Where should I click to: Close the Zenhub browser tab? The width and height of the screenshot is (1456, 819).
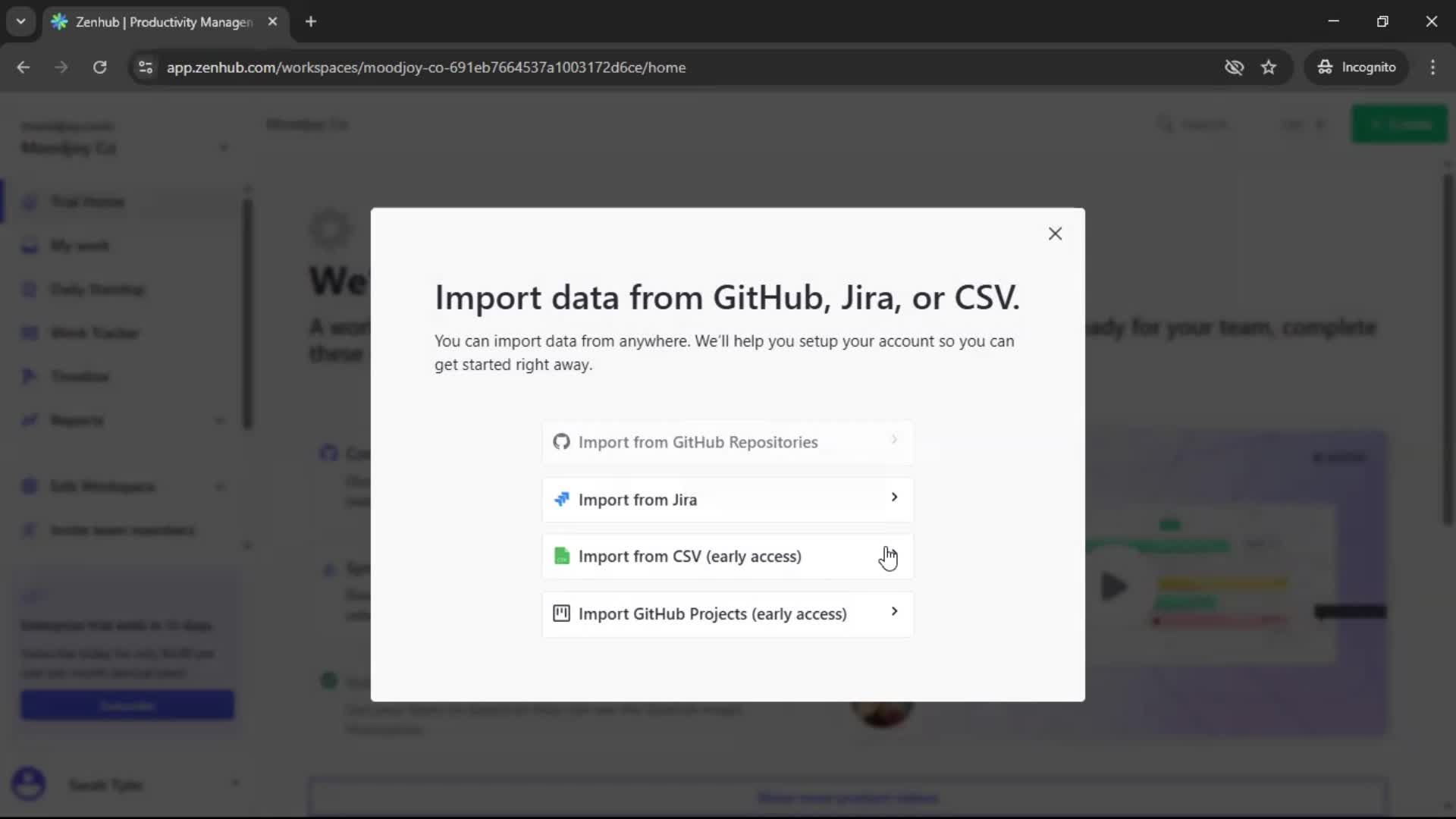click(x=272, y=21)
